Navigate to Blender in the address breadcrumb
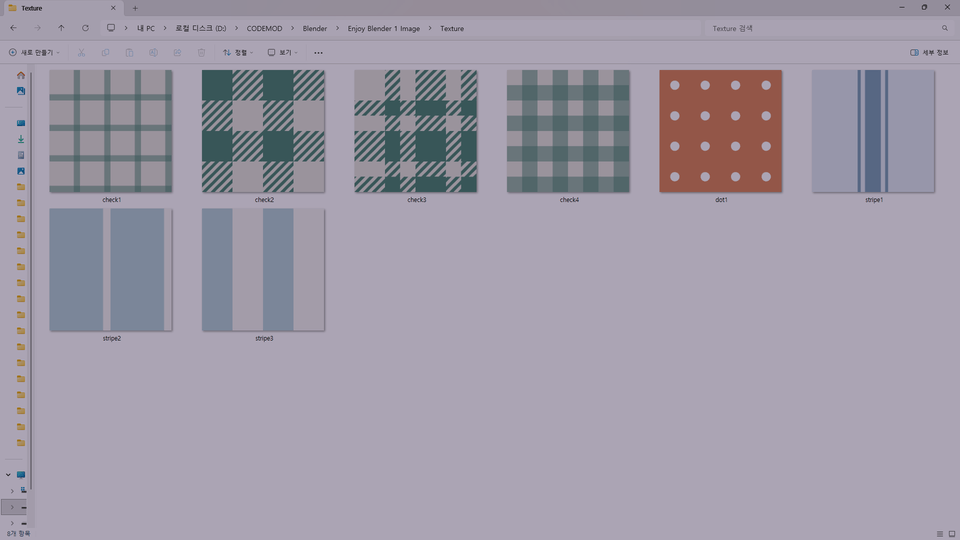The width and height of the screenshot is (960, 540). (x=315, y=28)
